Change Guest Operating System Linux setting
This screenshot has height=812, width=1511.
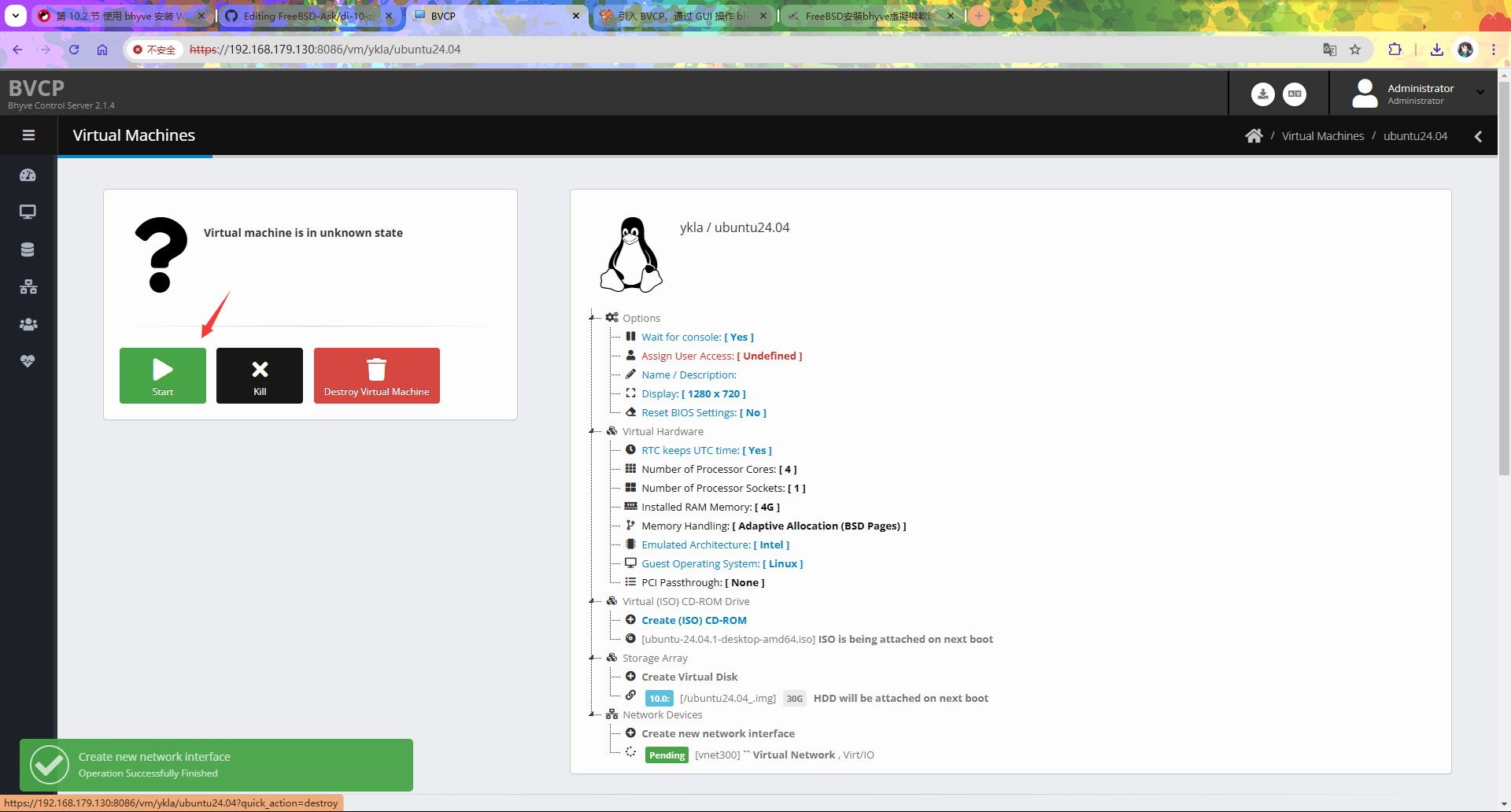722,563
